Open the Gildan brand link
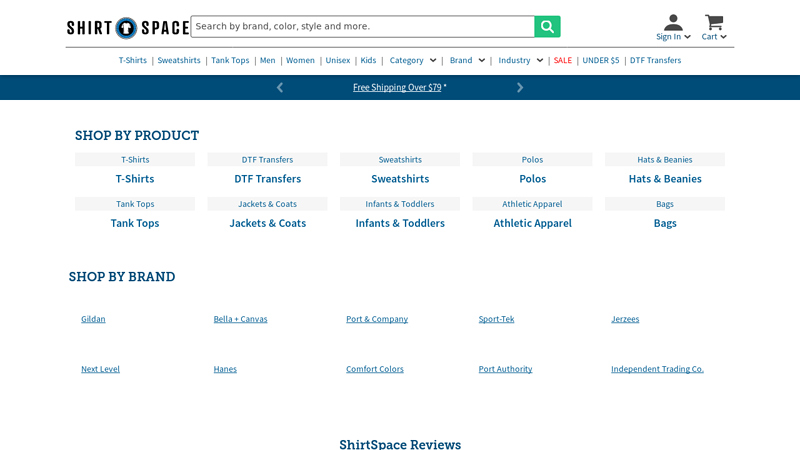Viewport: 800px width, 450px height. click(93, 319)
